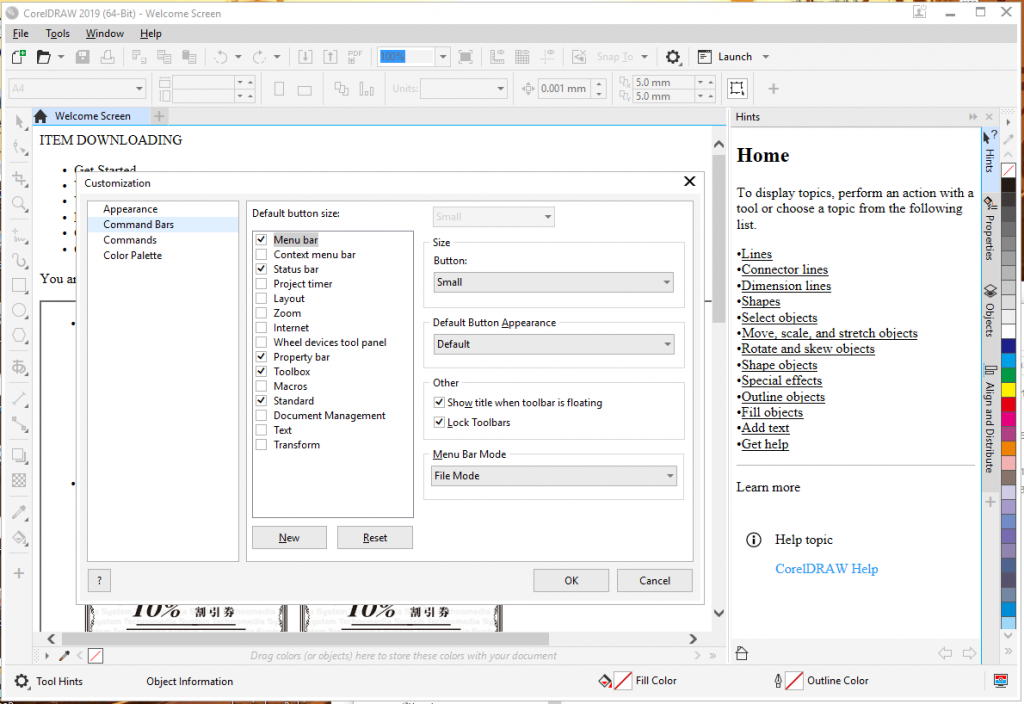Click the Undo arrow icon
Screen dimensions: 1024x704
221,57
